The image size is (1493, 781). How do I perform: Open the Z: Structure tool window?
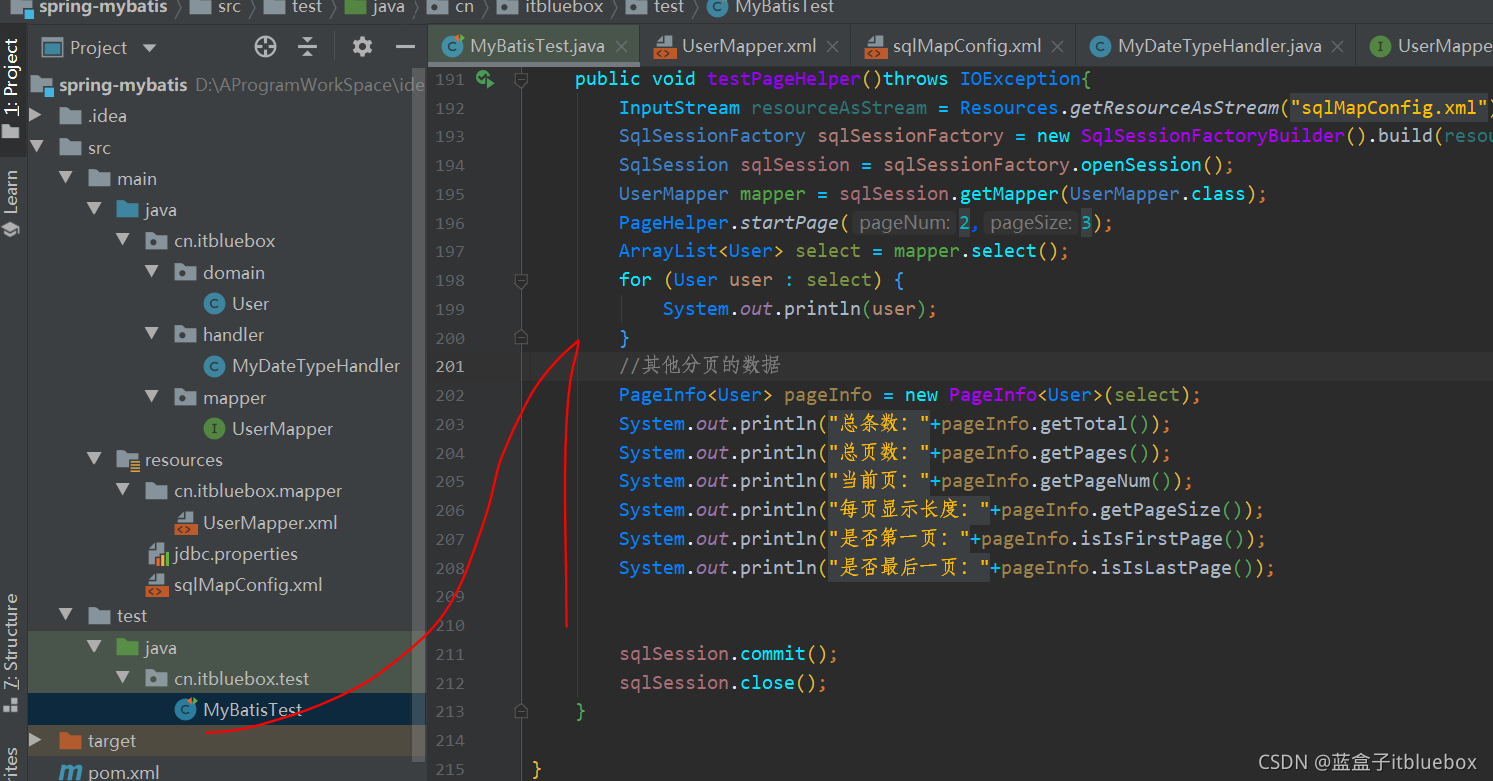[12, 652]
